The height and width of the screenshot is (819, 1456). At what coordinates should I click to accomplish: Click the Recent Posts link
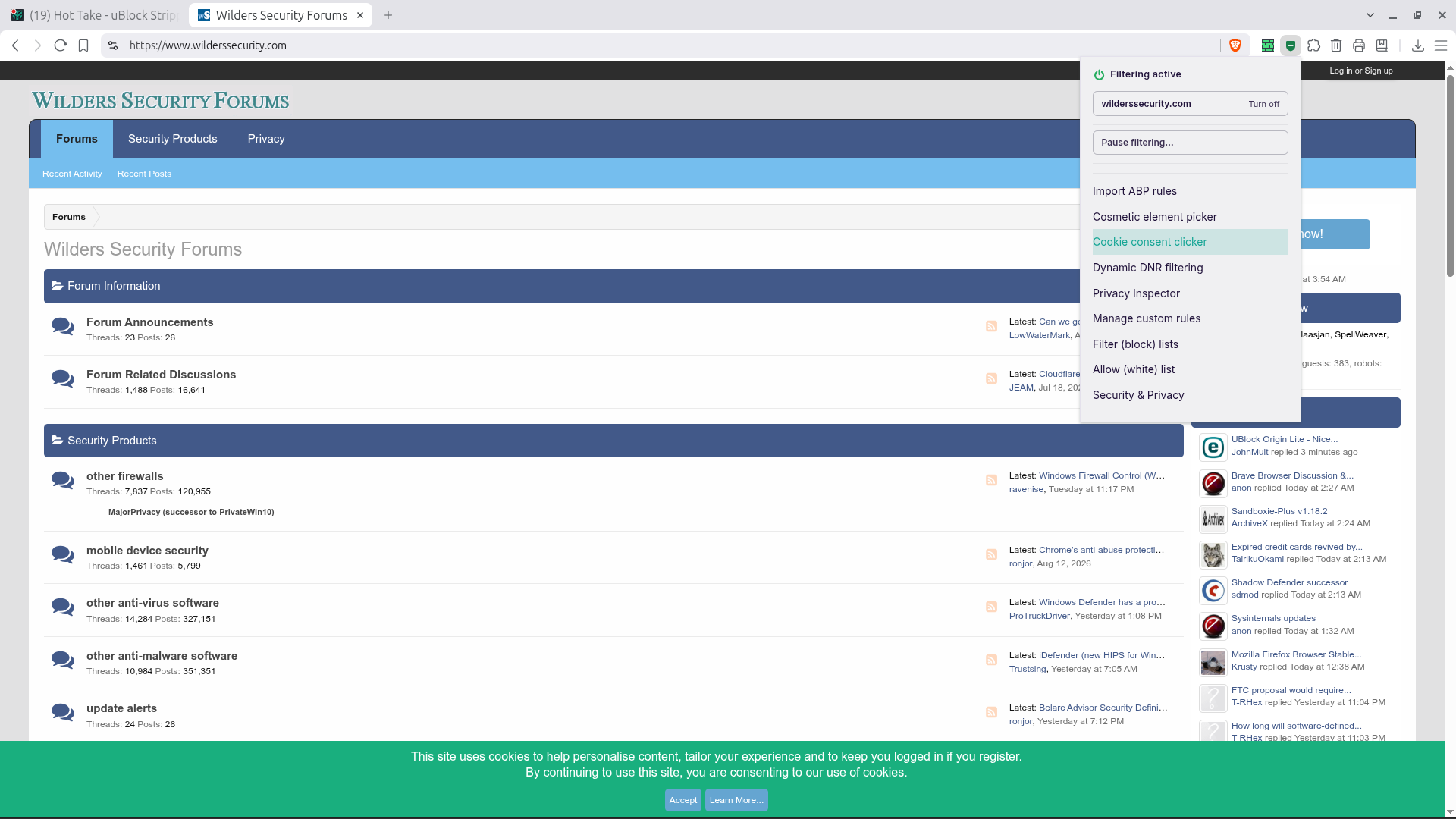144,174
